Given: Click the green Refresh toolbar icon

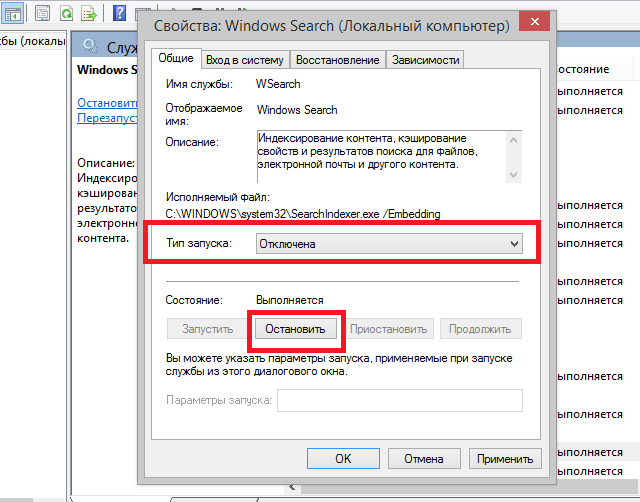Looking at the screenshot, I should 66,13.
